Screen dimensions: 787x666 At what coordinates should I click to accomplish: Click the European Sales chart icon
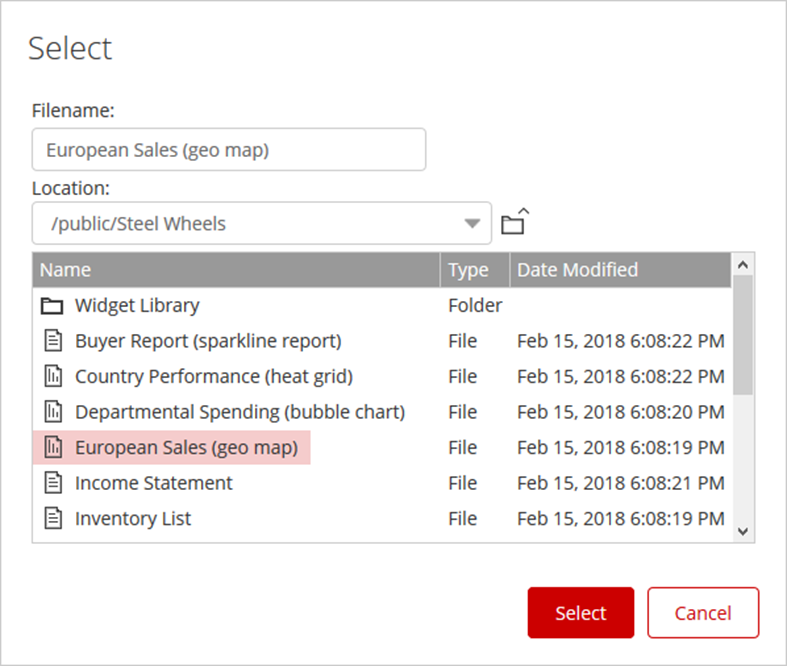pos(52,448)
